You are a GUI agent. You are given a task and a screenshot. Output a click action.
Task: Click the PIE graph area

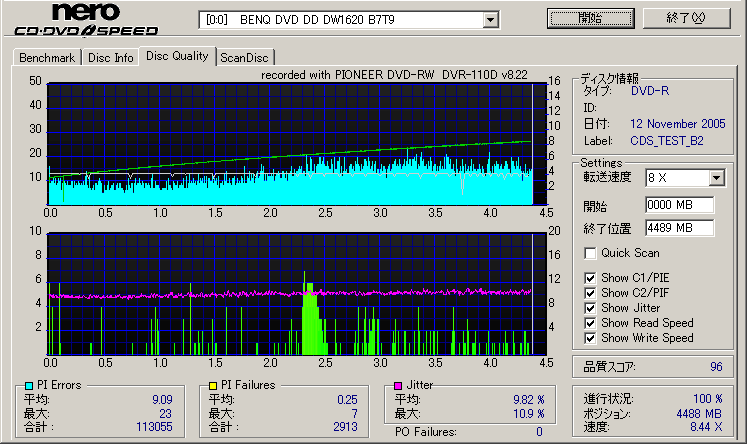coord(296,144)
